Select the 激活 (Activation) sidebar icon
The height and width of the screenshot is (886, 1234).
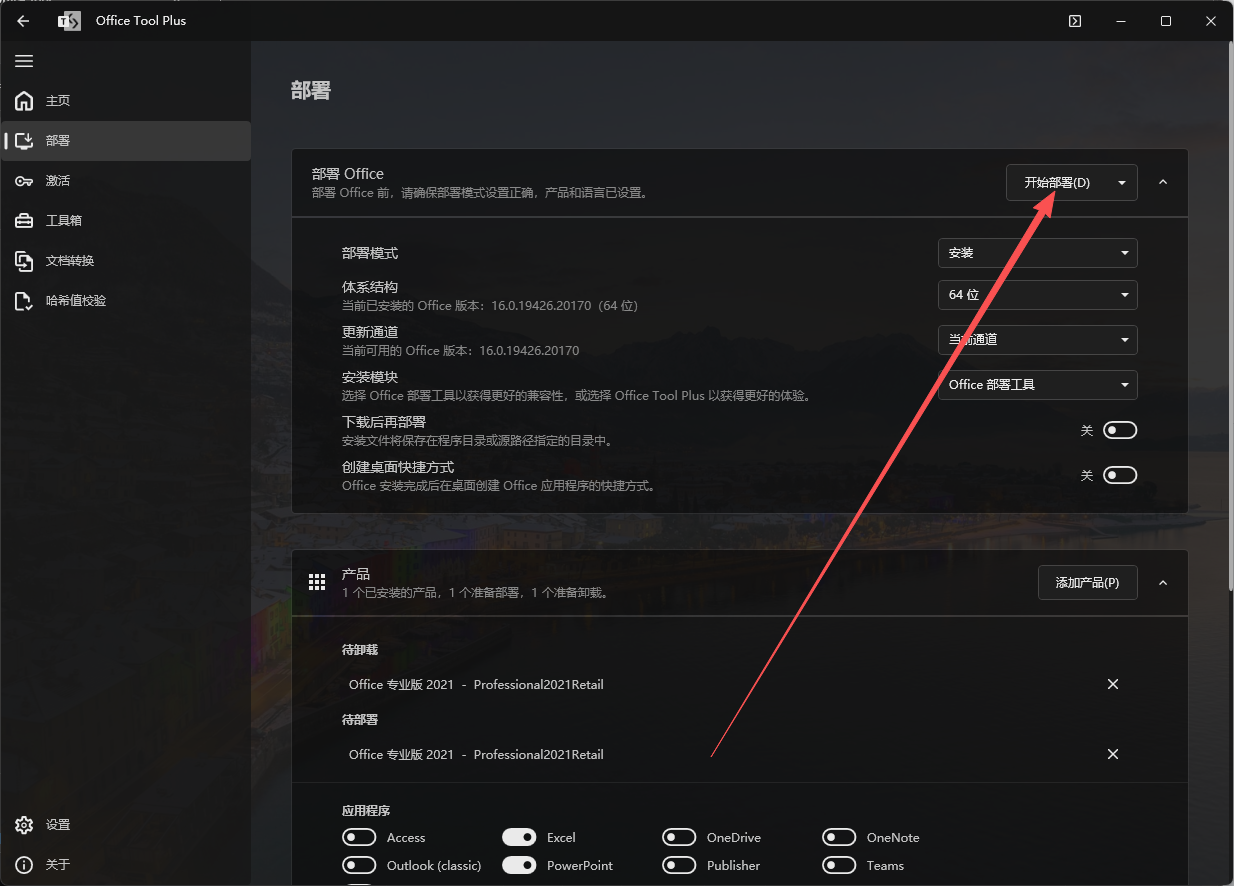coord(57,180)
